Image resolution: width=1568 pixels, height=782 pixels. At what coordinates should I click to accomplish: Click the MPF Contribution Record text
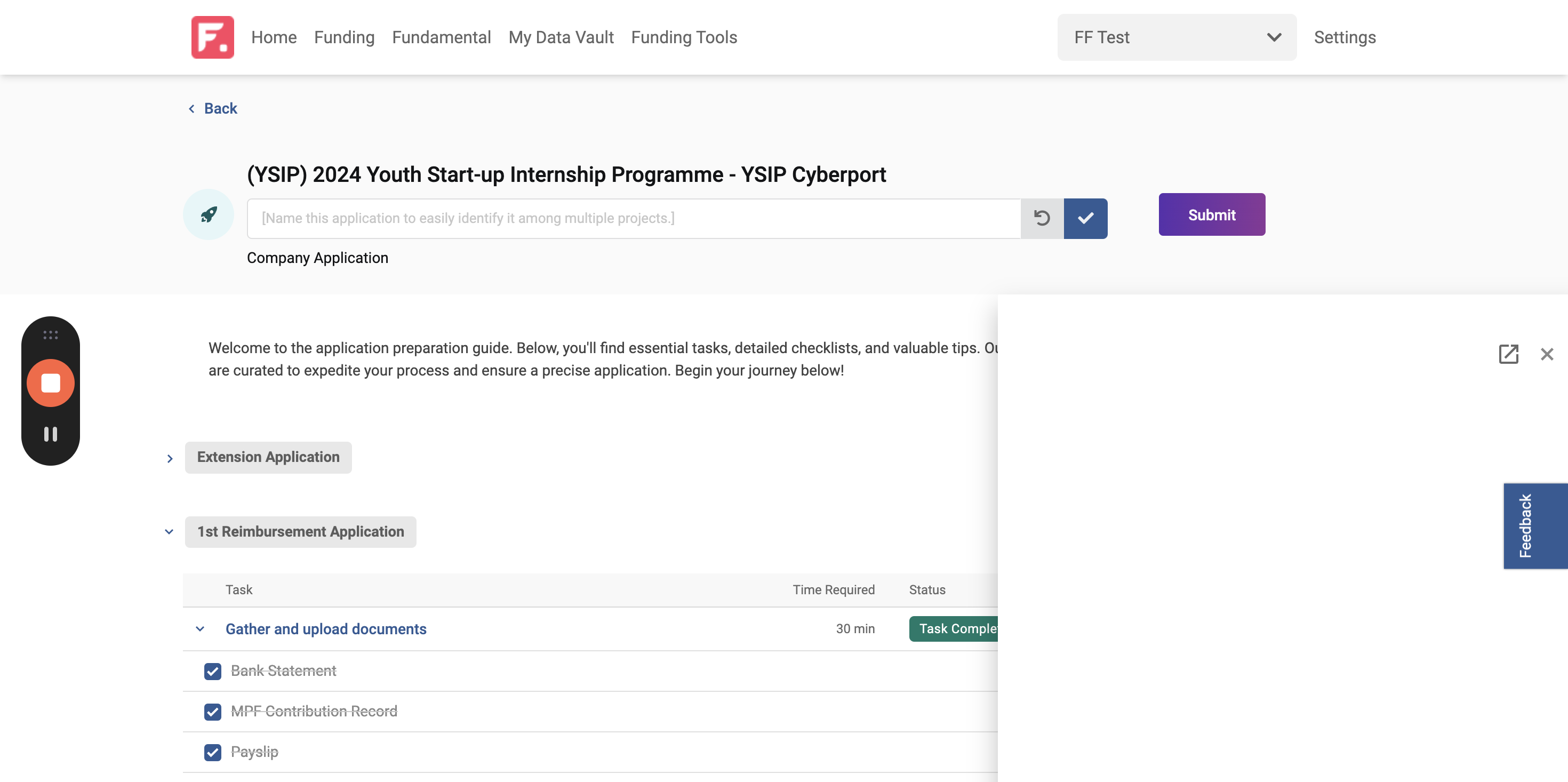point(314,712)
